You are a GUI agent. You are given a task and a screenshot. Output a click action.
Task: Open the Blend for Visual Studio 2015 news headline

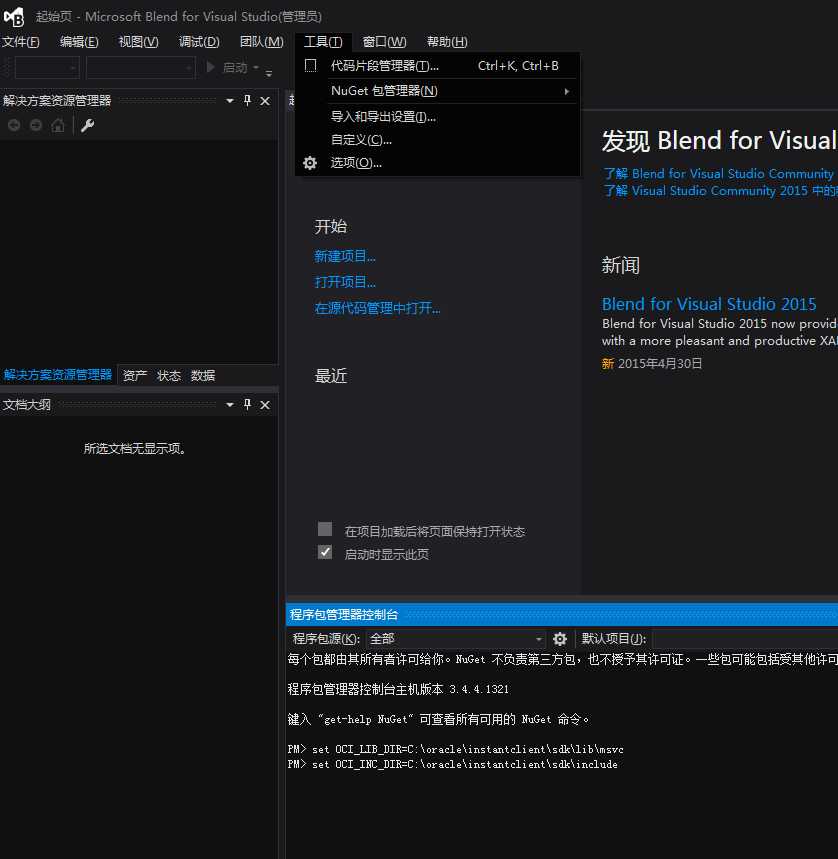pyautogui.click(x=709, y=304)
